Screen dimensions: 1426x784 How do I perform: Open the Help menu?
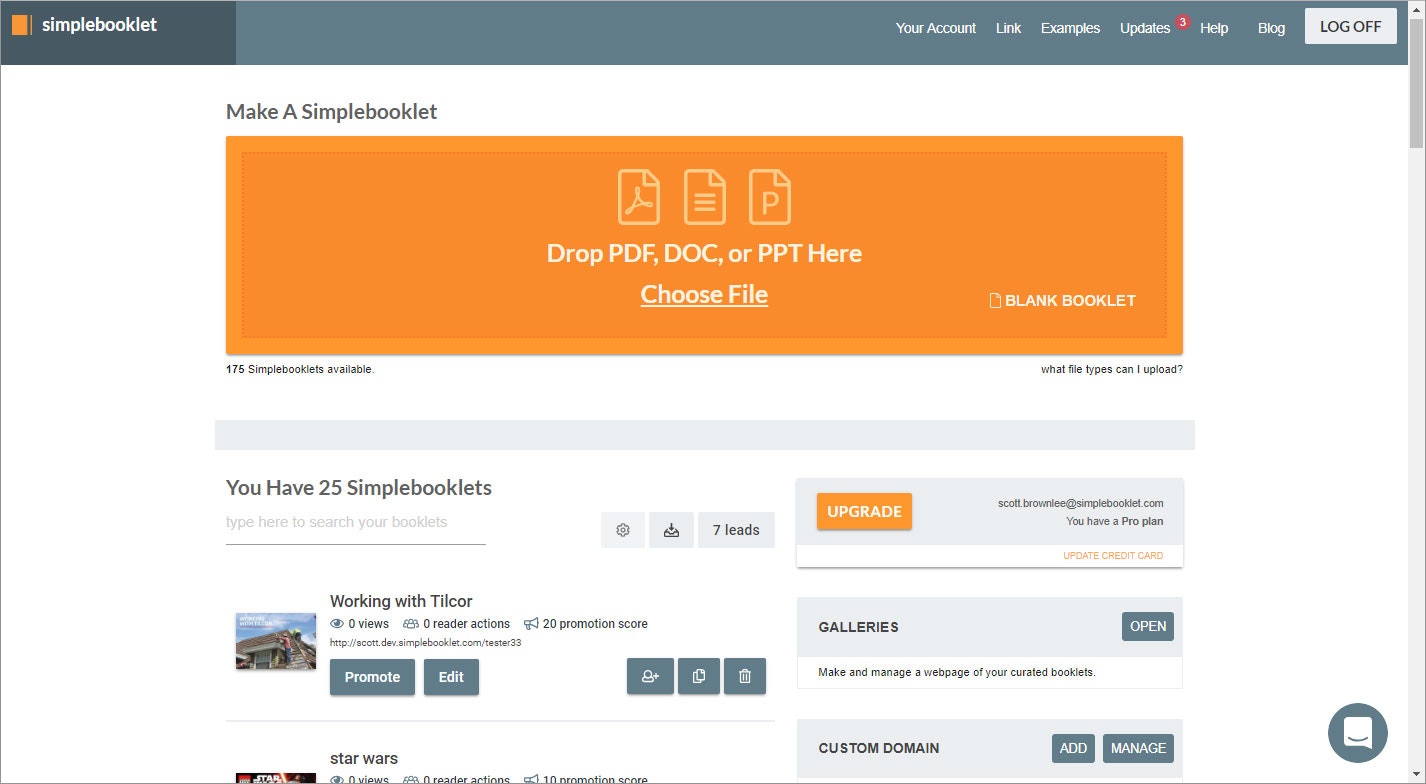(1214, 28)
